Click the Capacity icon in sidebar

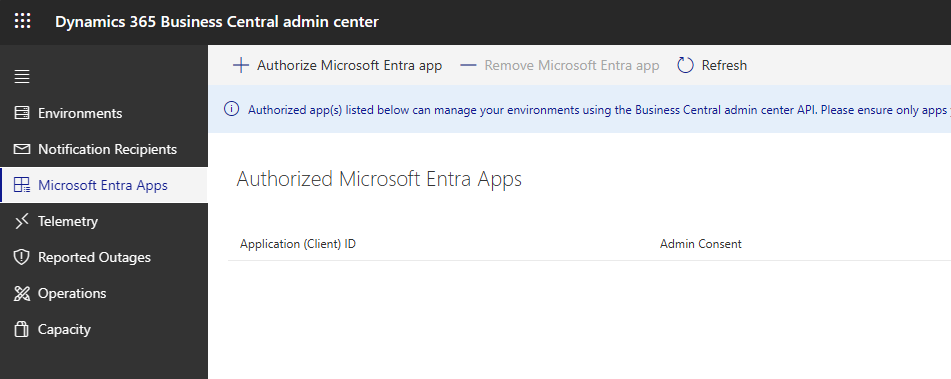pyautogui.click(x=22, y=329)
